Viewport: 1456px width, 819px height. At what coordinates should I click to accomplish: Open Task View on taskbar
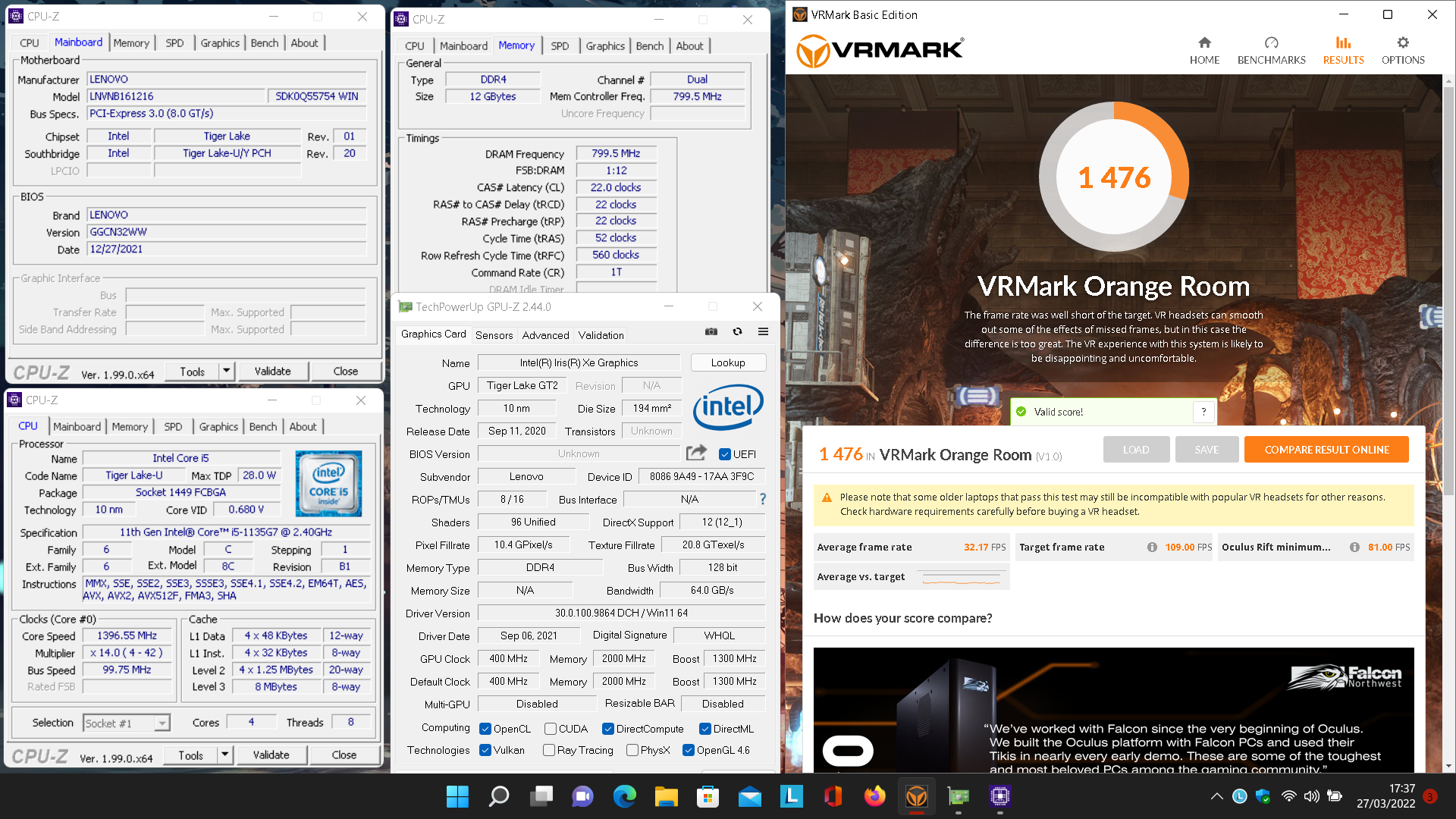pos(541,796)
